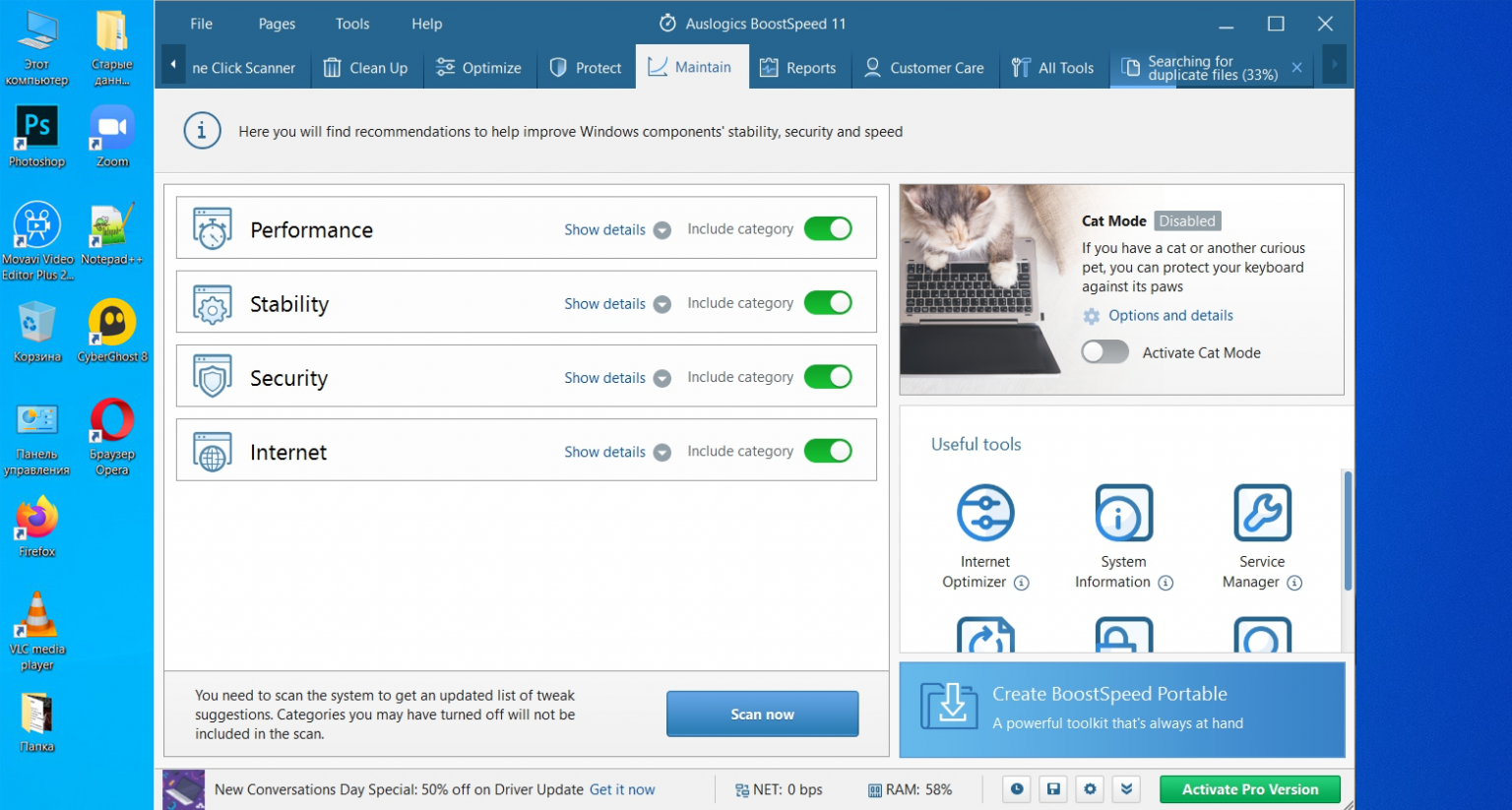Image resolution: width=1512 pixels, height=810 pixels.
Task: Switch to the All Tools tab
Action: (1053, 67)
